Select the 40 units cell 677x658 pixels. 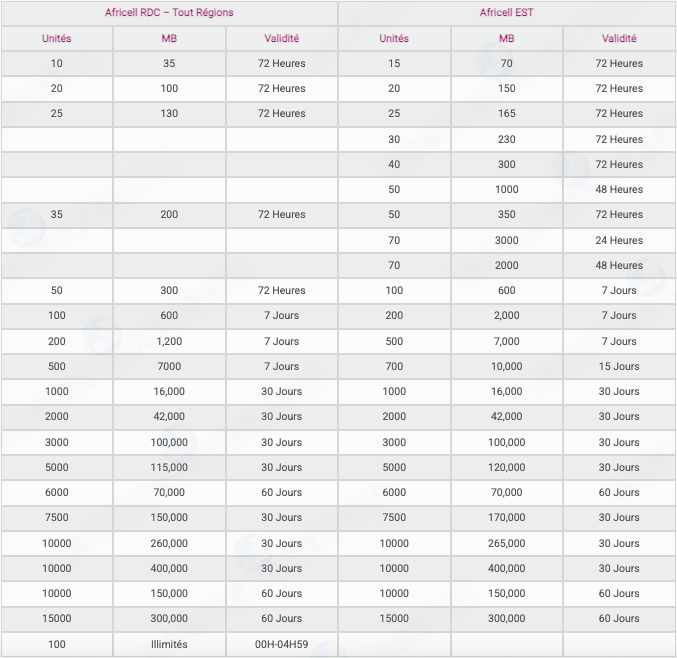[394, 164]
